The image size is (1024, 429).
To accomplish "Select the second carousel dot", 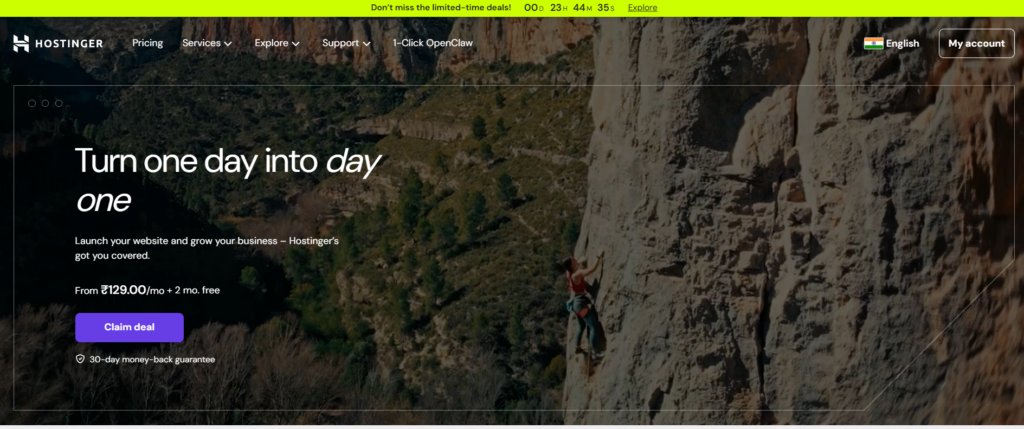I will (45, 103).
